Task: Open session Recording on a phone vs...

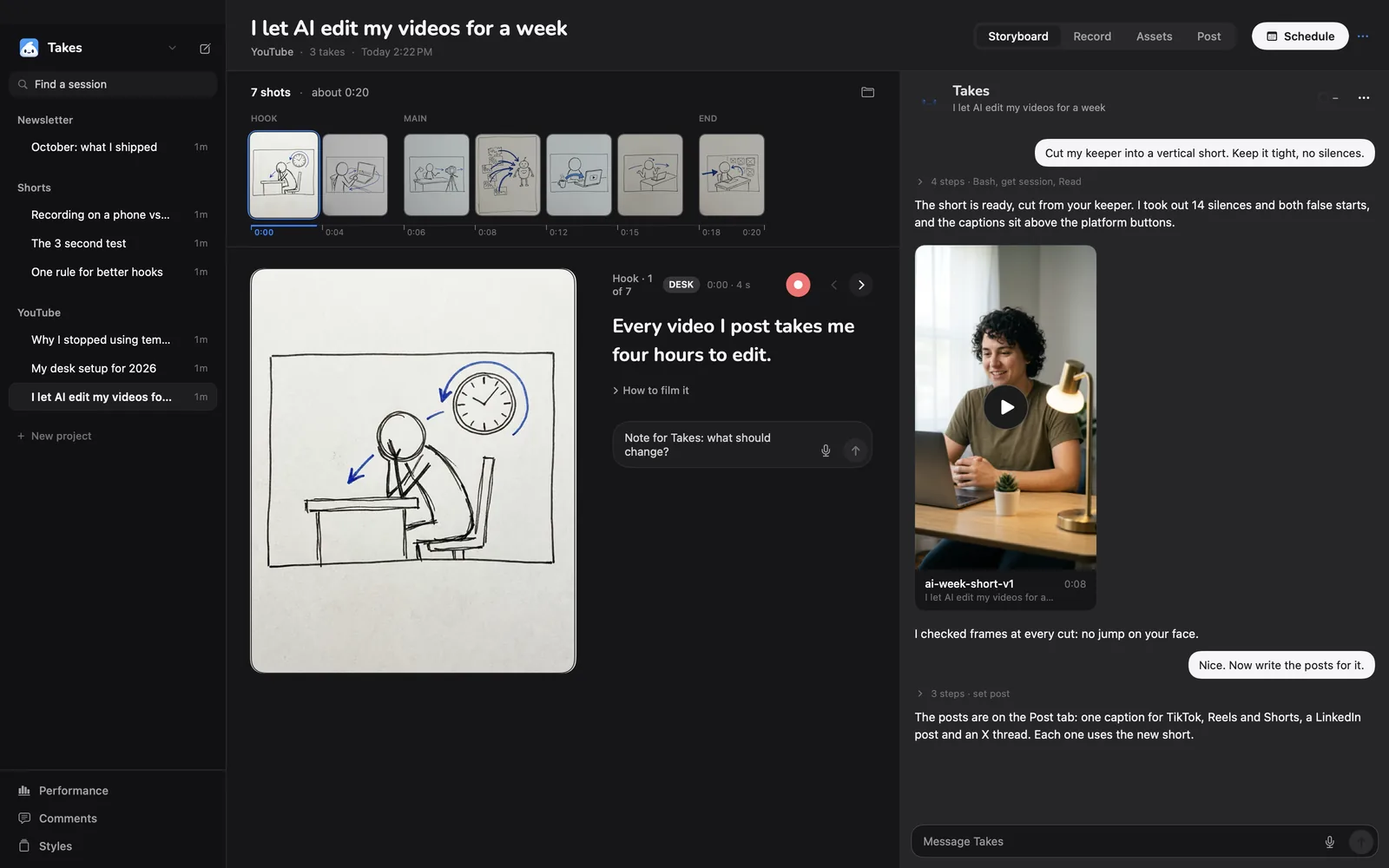Action: point(113,214)
